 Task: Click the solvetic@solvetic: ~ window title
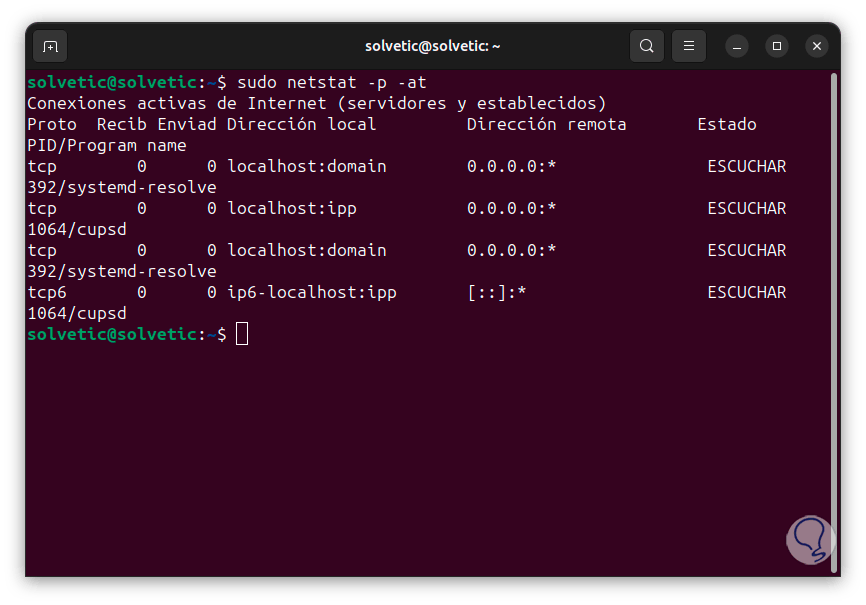coord(432,46)
